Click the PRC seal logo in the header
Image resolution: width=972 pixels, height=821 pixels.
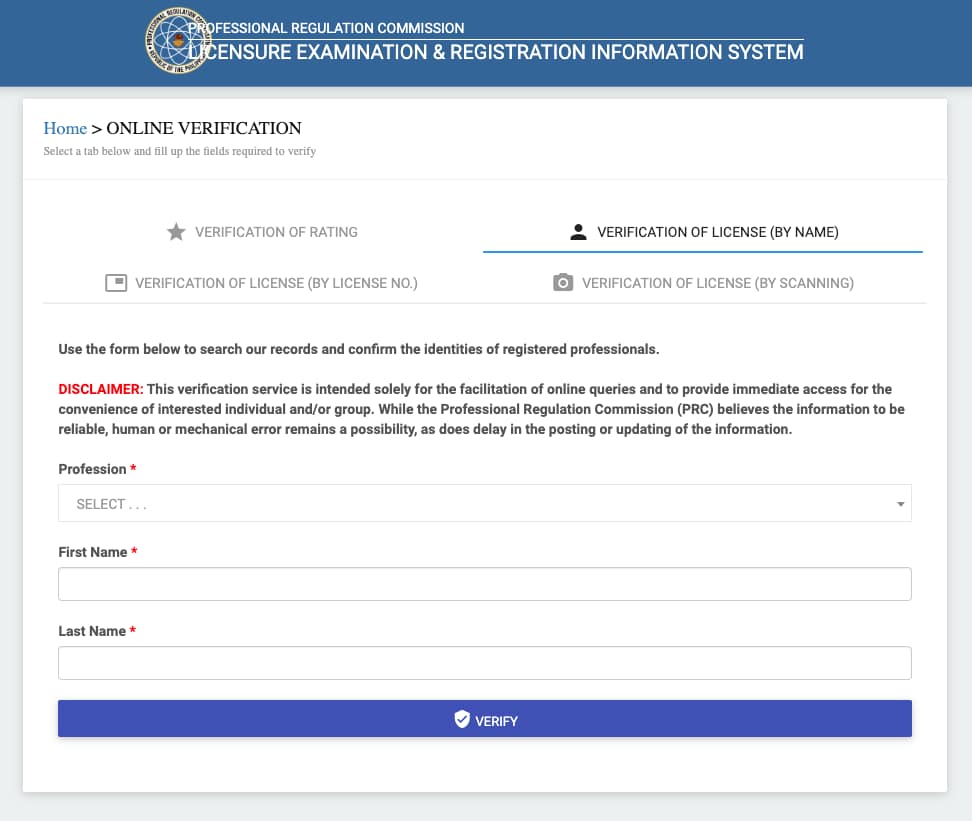coord(177,41)
